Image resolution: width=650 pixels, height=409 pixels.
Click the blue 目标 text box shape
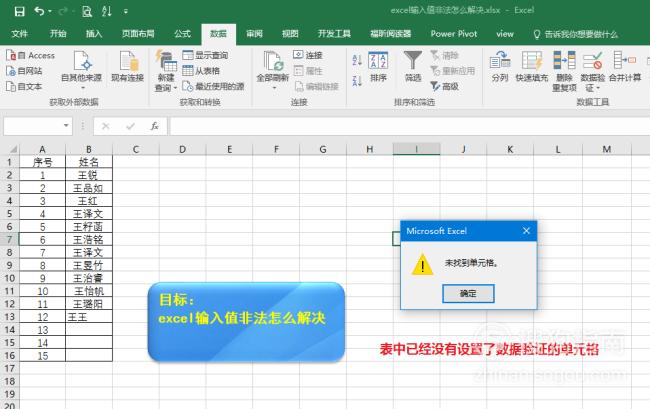click(246, 322)
